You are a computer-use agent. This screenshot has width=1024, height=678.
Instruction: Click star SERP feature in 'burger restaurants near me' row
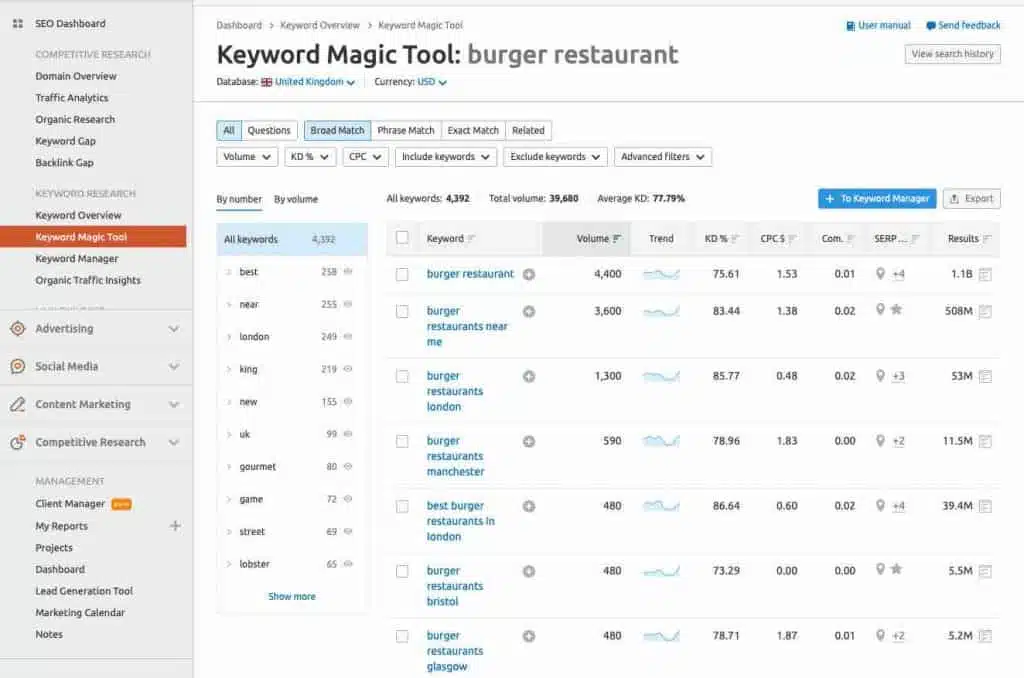click(897, 310)
